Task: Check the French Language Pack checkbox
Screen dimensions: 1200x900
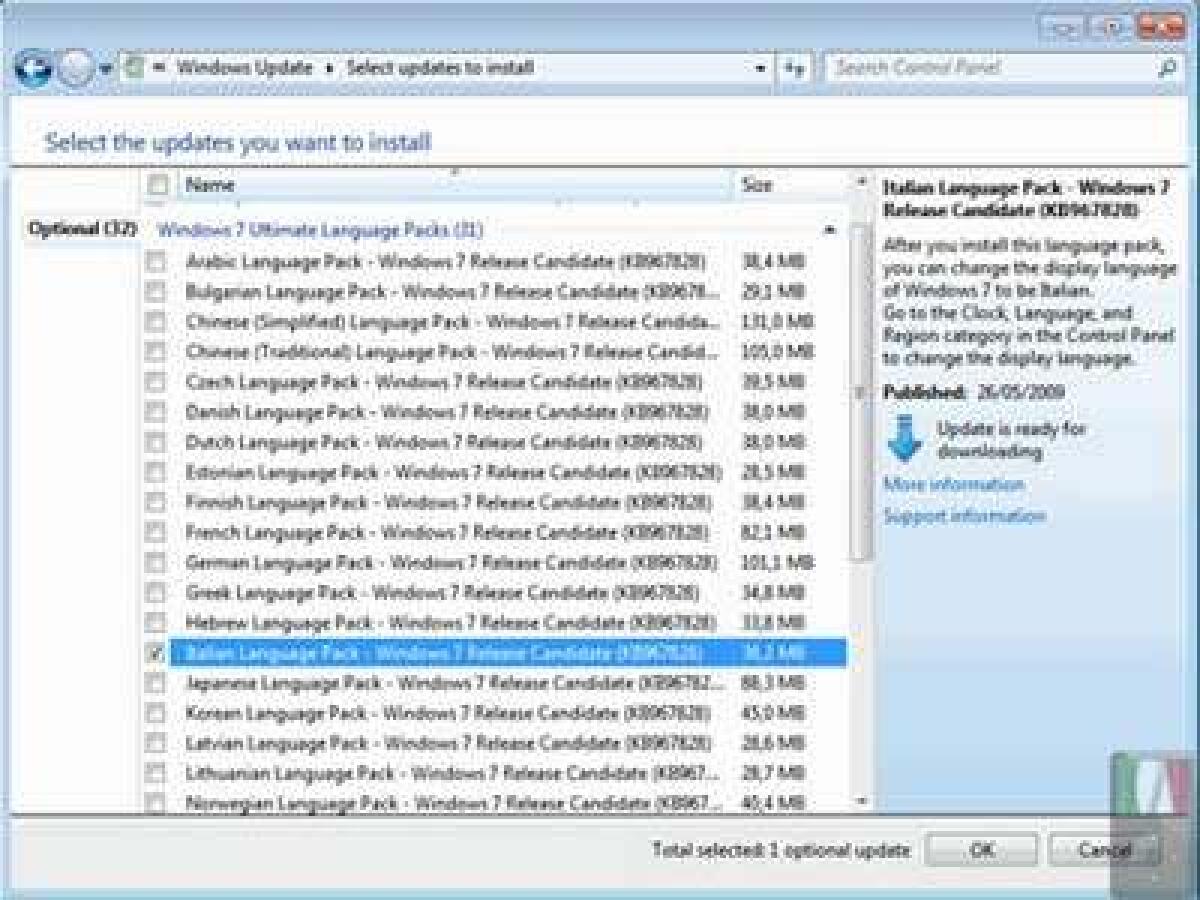Action: click(x=155, y=532)
